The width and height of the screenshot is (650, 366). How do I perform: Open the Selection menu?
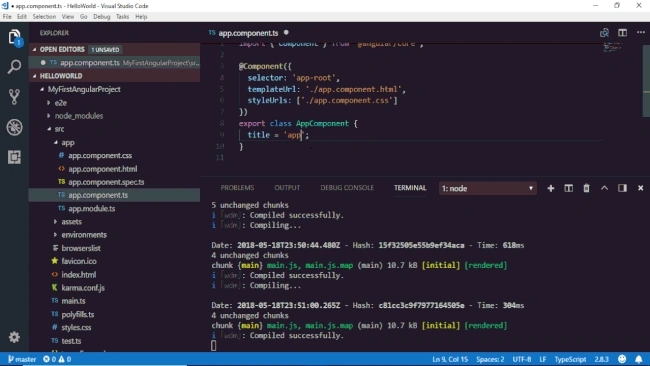point(44,17)
